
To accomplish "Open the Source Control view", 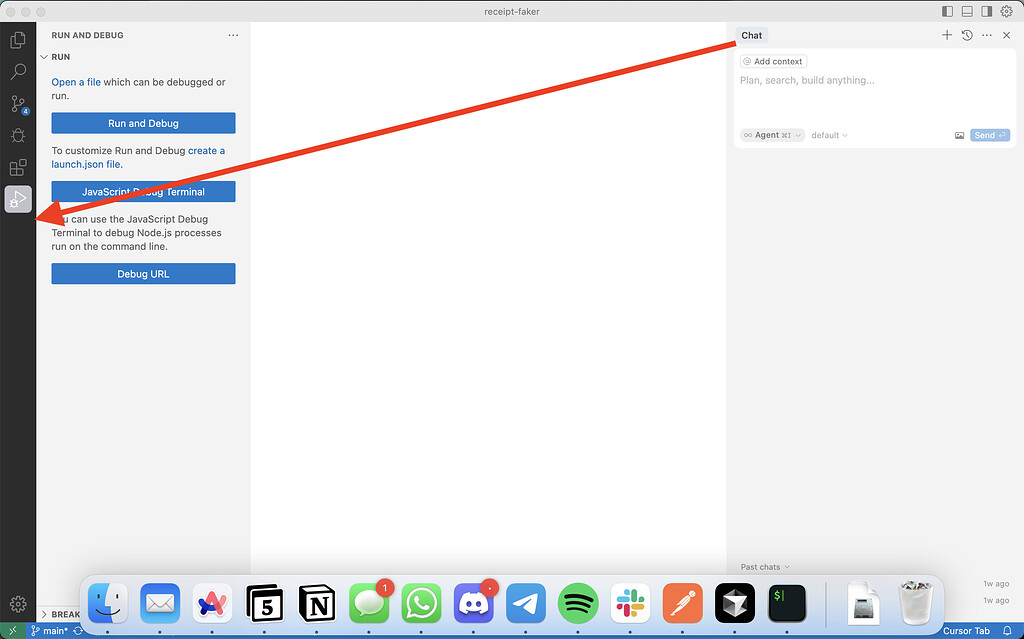I will [17, 103].
